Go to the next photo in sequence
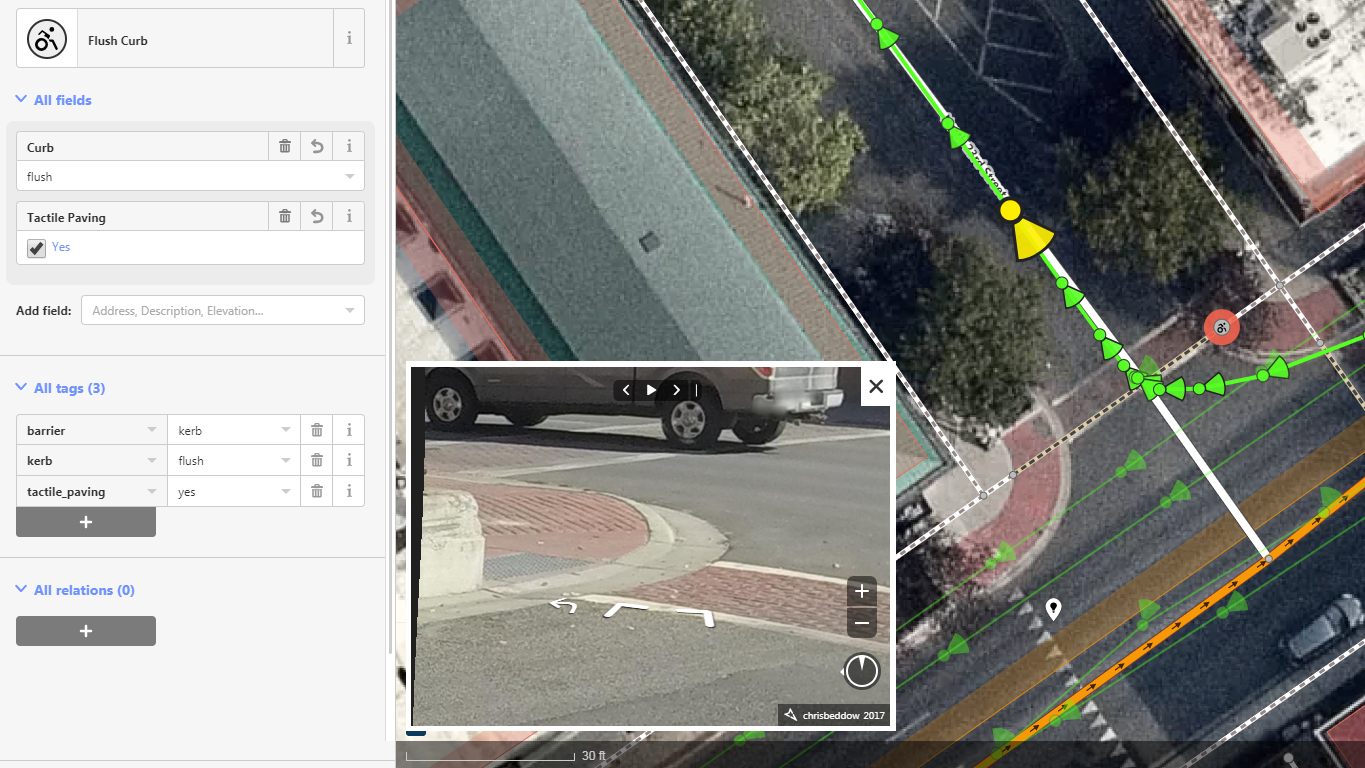Viewport: 1365px width, 768px height. (x=677, y=390)
